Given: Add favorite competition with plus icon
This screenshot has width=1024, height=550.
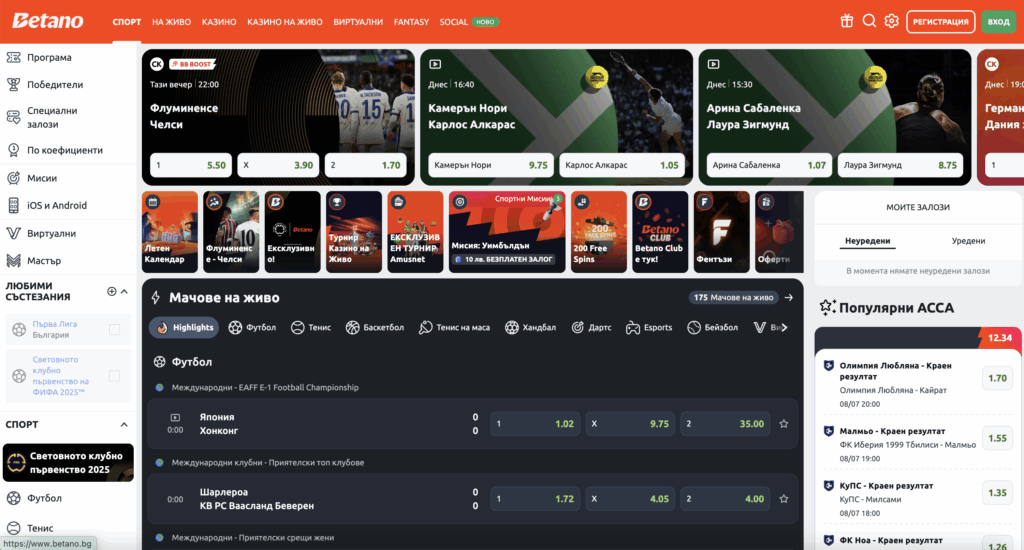Looking at the screenshot, I should pos(112,291).
